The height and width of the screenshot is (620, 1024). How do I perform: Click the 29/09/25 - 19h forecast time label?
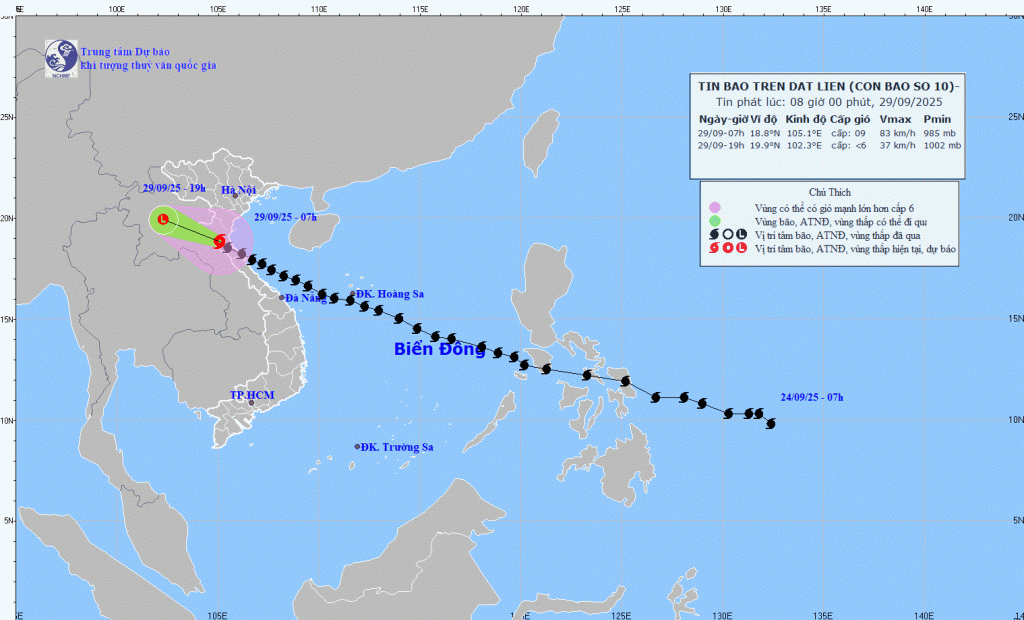point(174,188)
